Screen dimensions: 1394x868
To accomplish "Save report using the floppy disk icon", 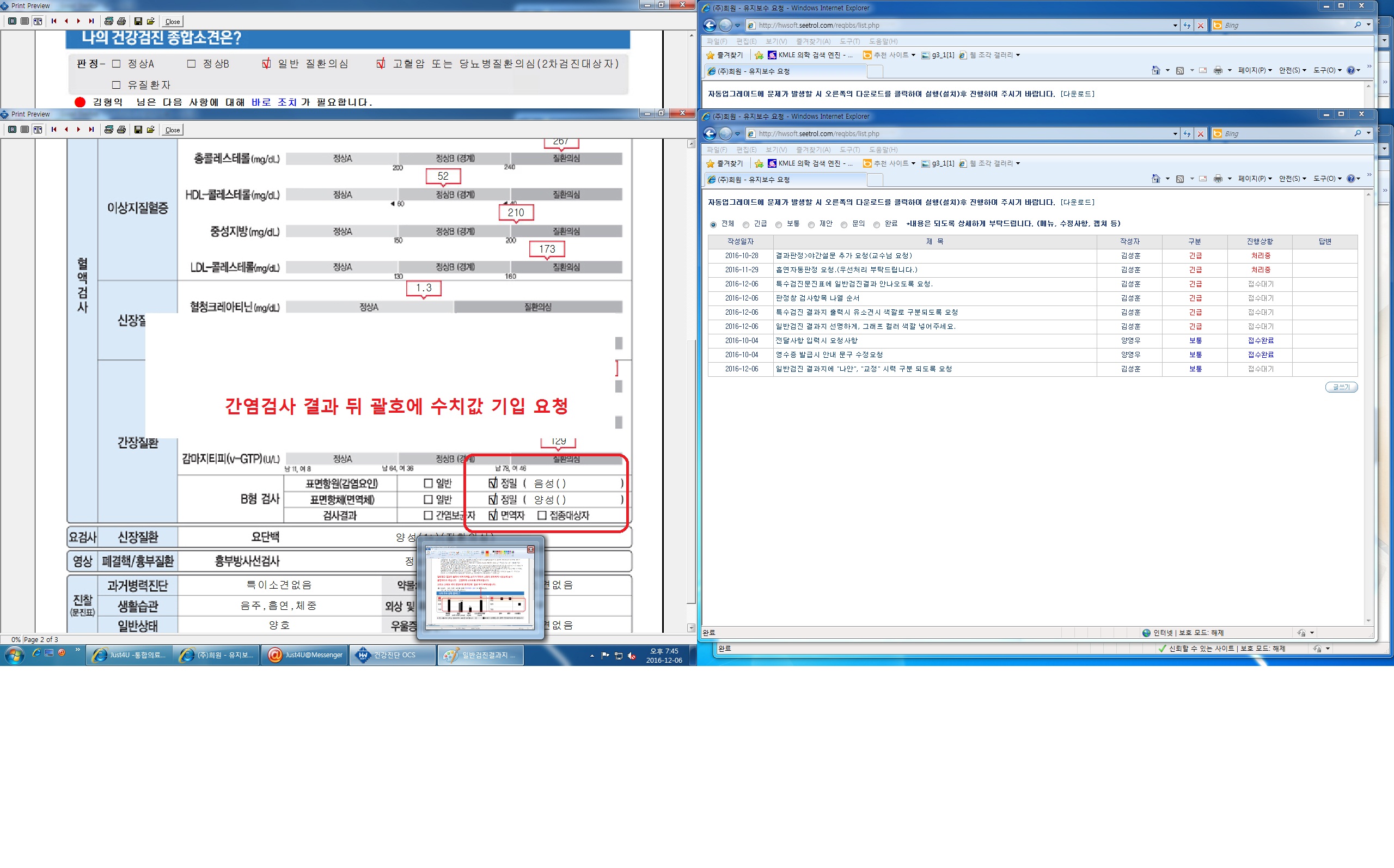I will click(x=138, y=130).
